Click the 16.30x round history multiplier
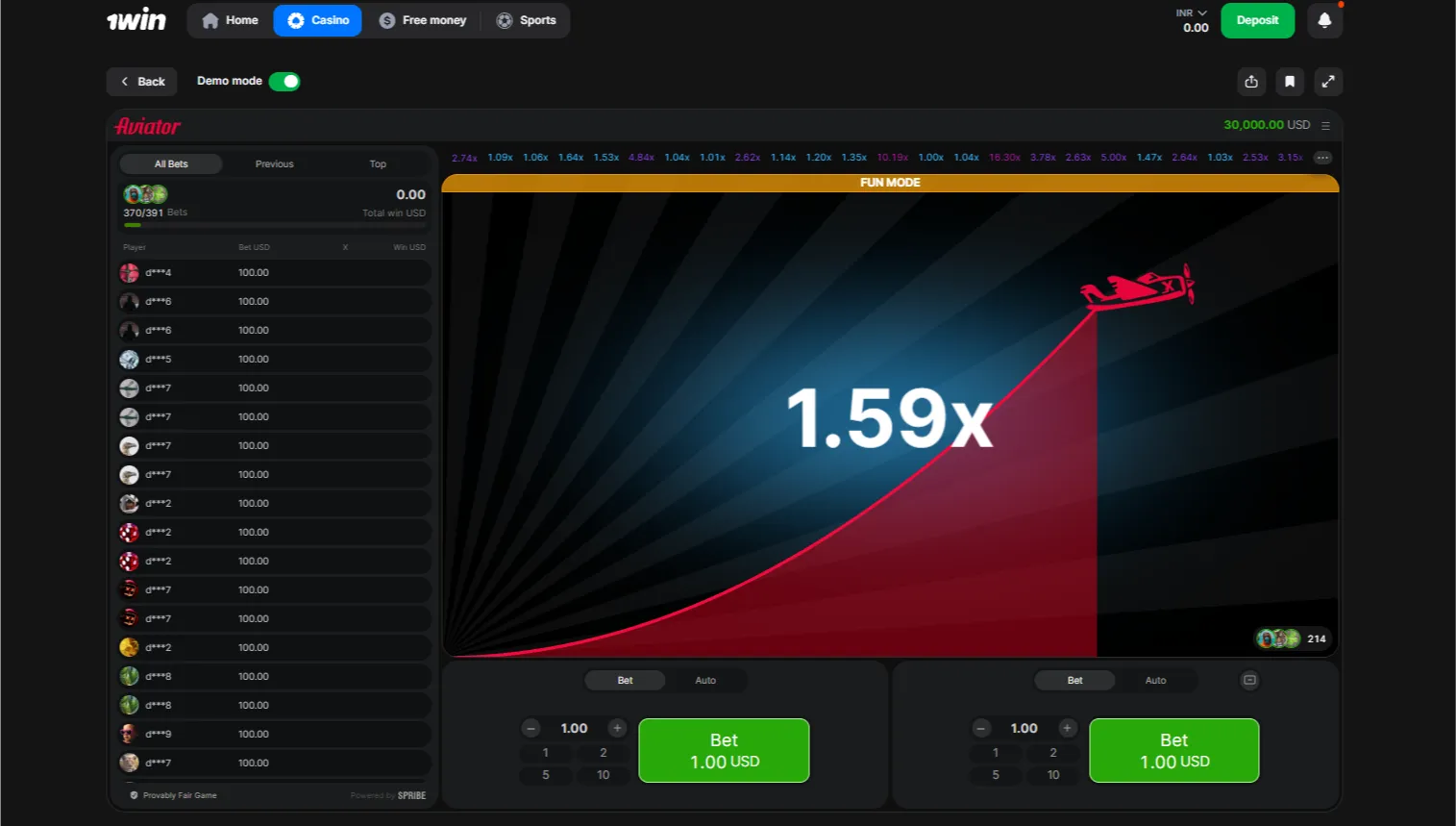The height and width of the screenshot is (826, 1456). 1004,158
